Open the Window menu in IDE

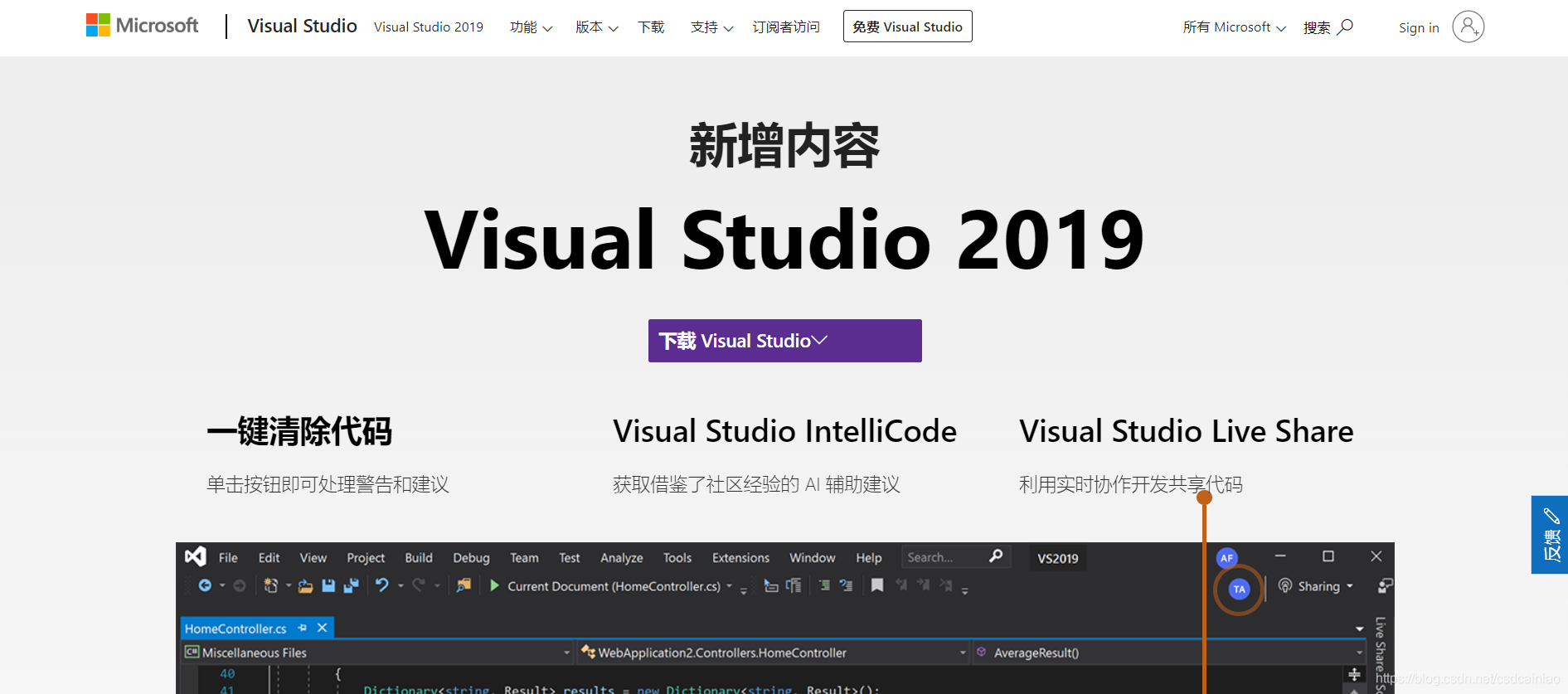pyautogui.click(x=812, y=557)
